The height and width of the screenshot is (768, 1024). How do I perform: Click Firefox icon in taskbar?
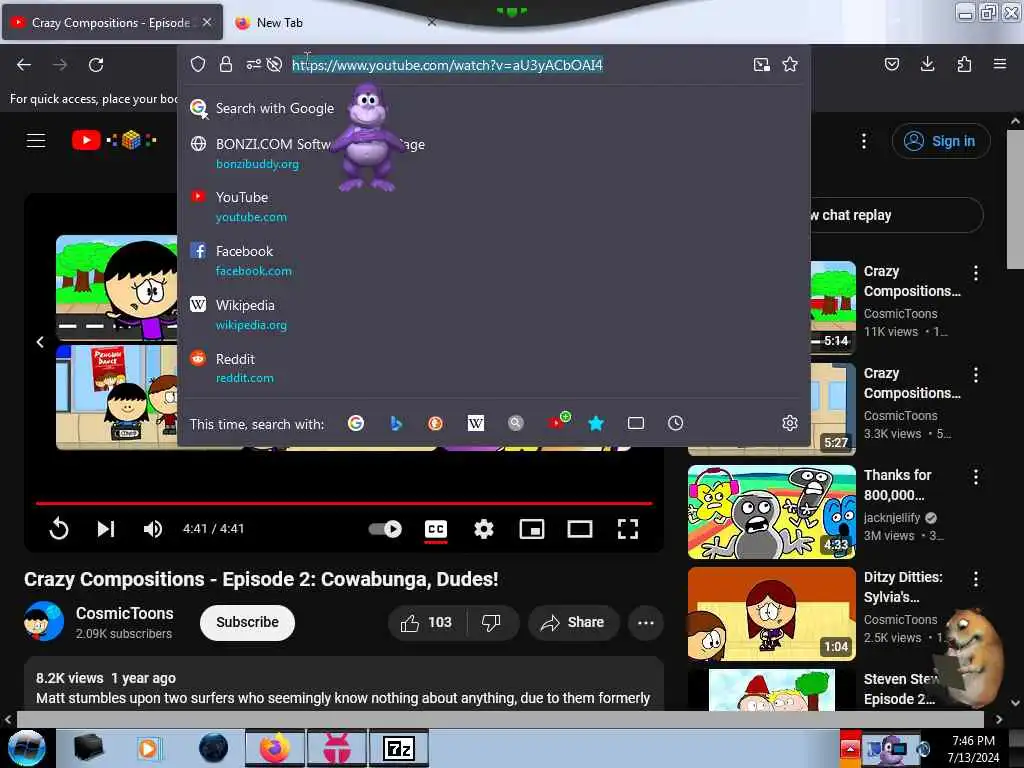pyautogui.click(x=274, y=748)
